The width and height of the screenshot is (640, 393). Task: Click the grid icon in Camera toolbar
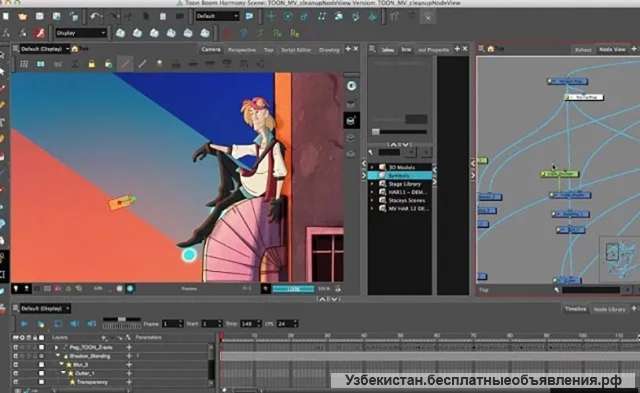click(x=24, y=64)
